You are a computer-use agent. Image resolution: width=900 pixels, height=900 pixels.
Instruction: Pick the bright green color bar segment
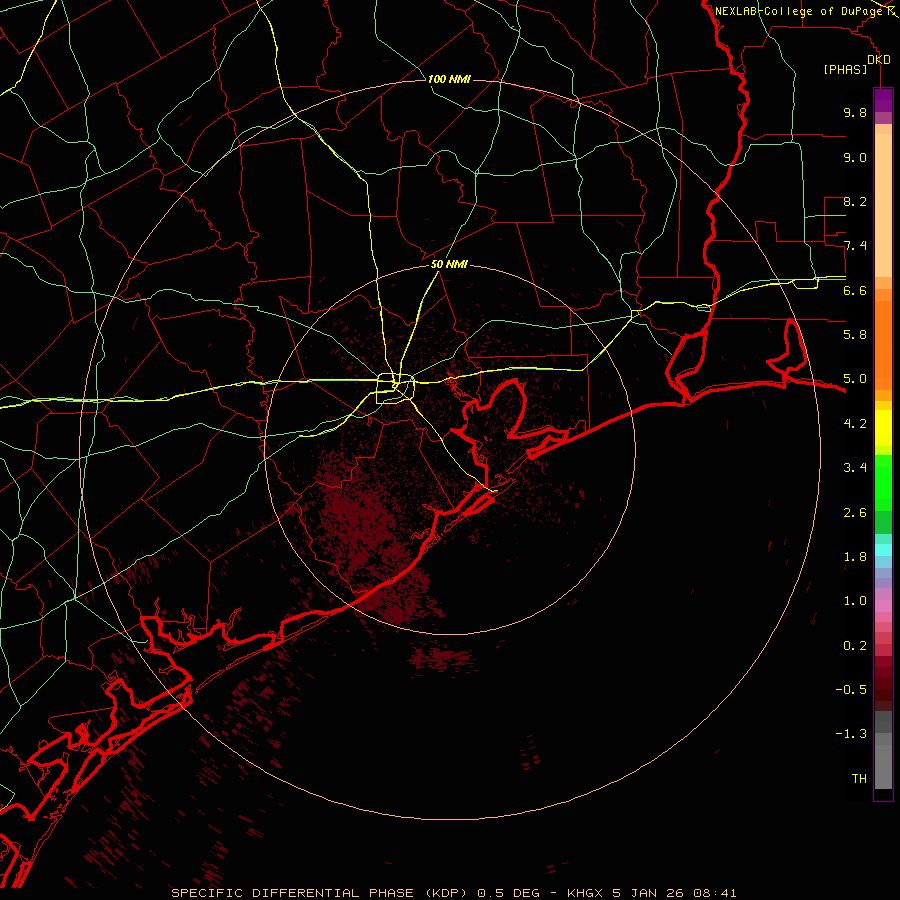coord(883,483)
